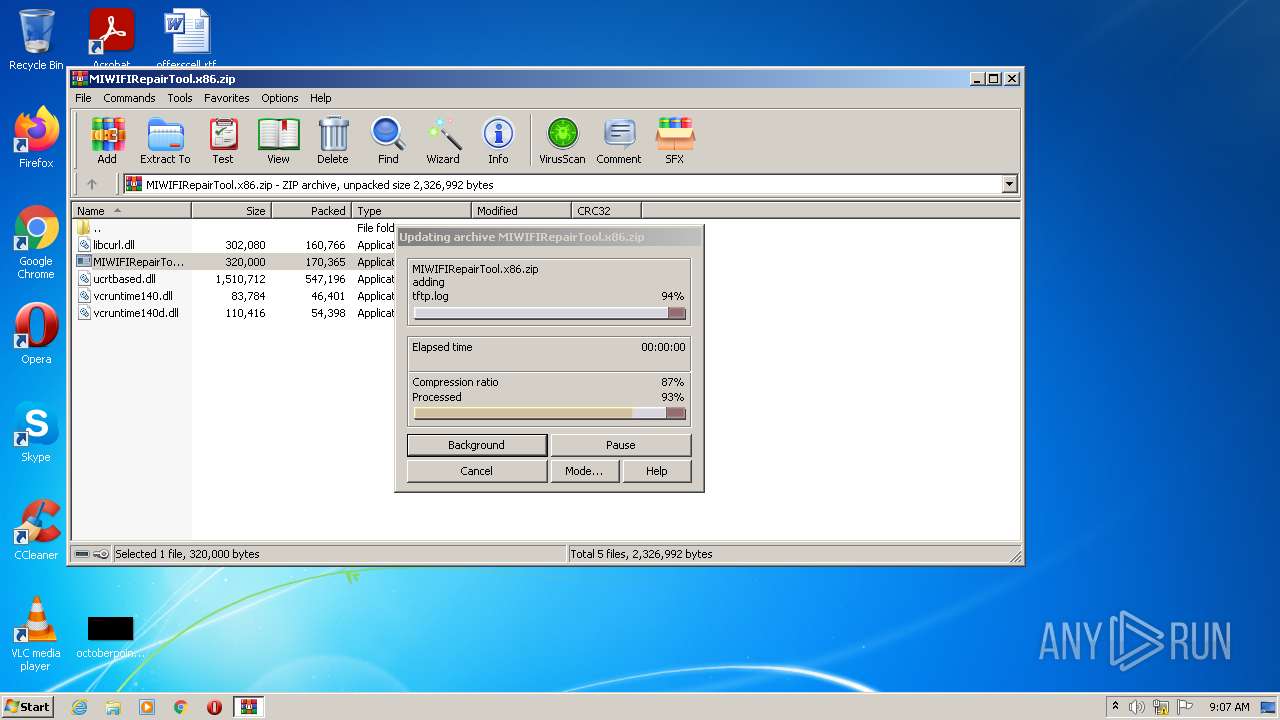Image resolution: width=1280 pixels, height=720 pixels.
Task: Open Google Chrome desktop shortcut
Action: tap(36, 243)
